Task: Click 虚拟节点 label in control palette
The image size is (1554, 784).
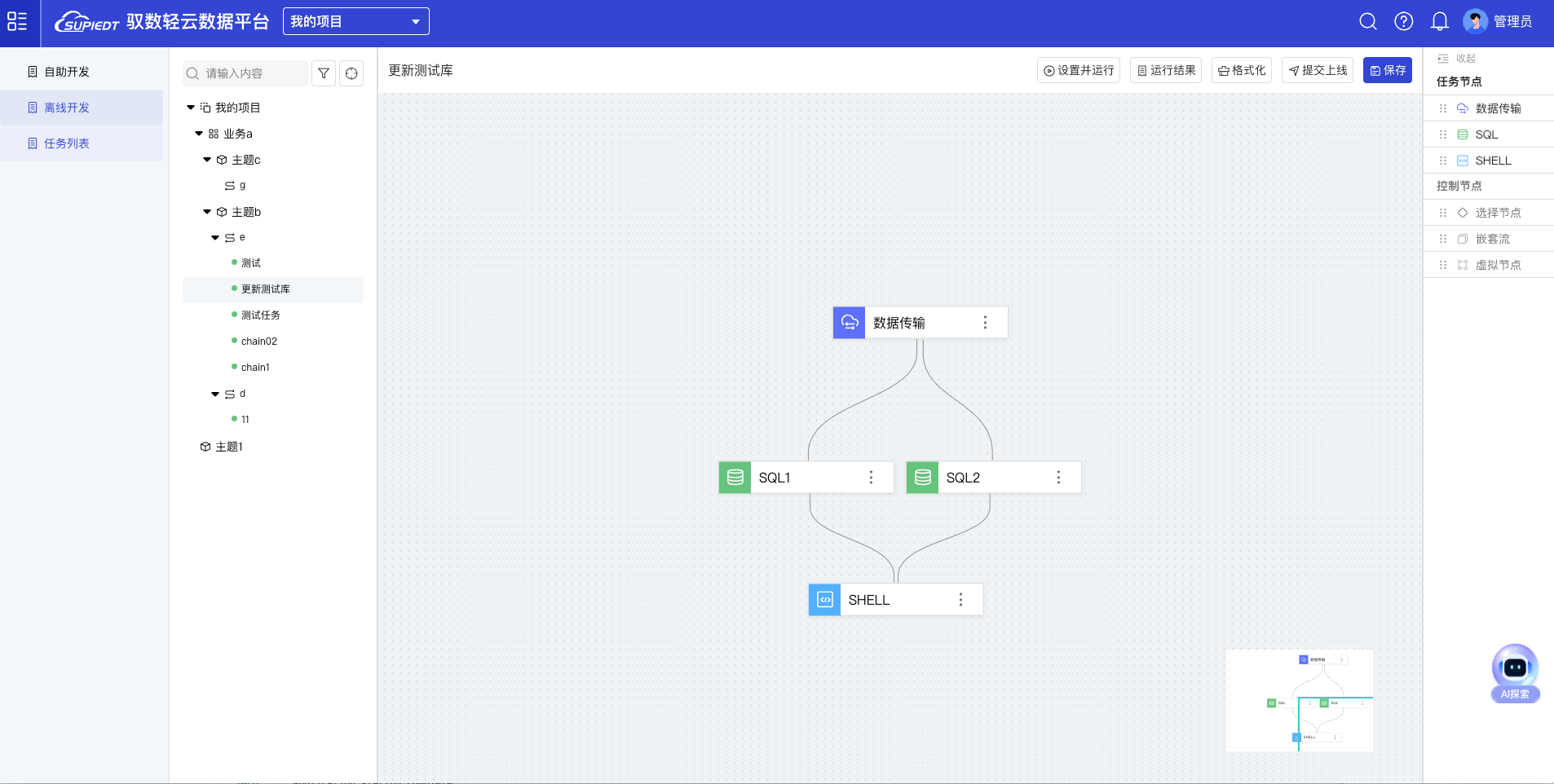Action: click(x=1499, y=265)
